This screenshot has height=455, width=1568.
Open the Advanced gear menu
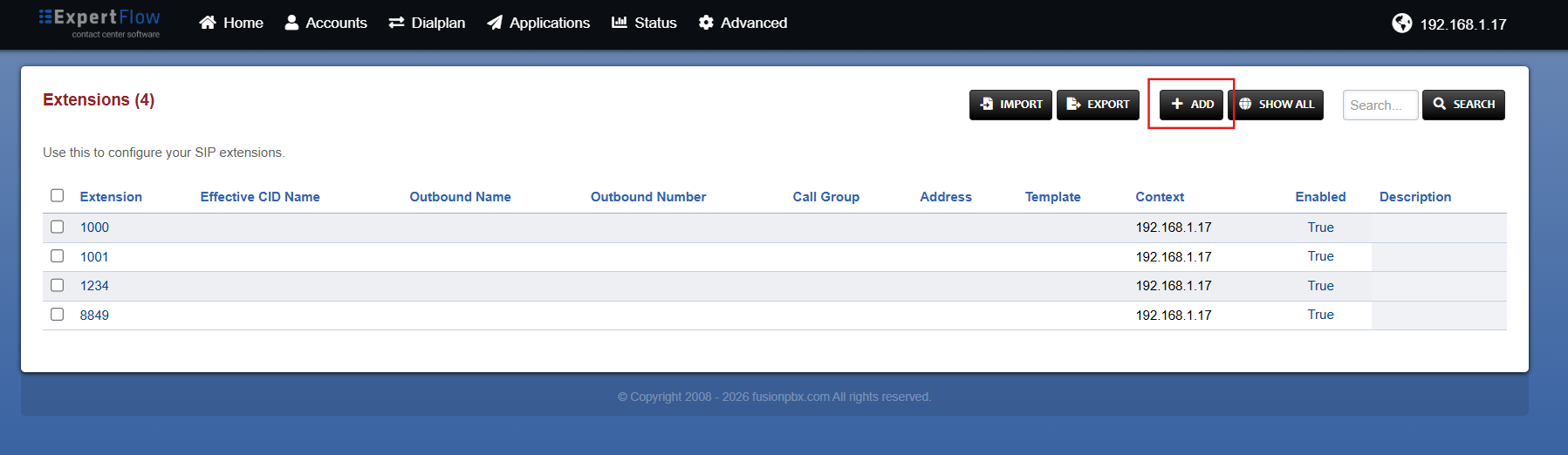tap(743, 23)
